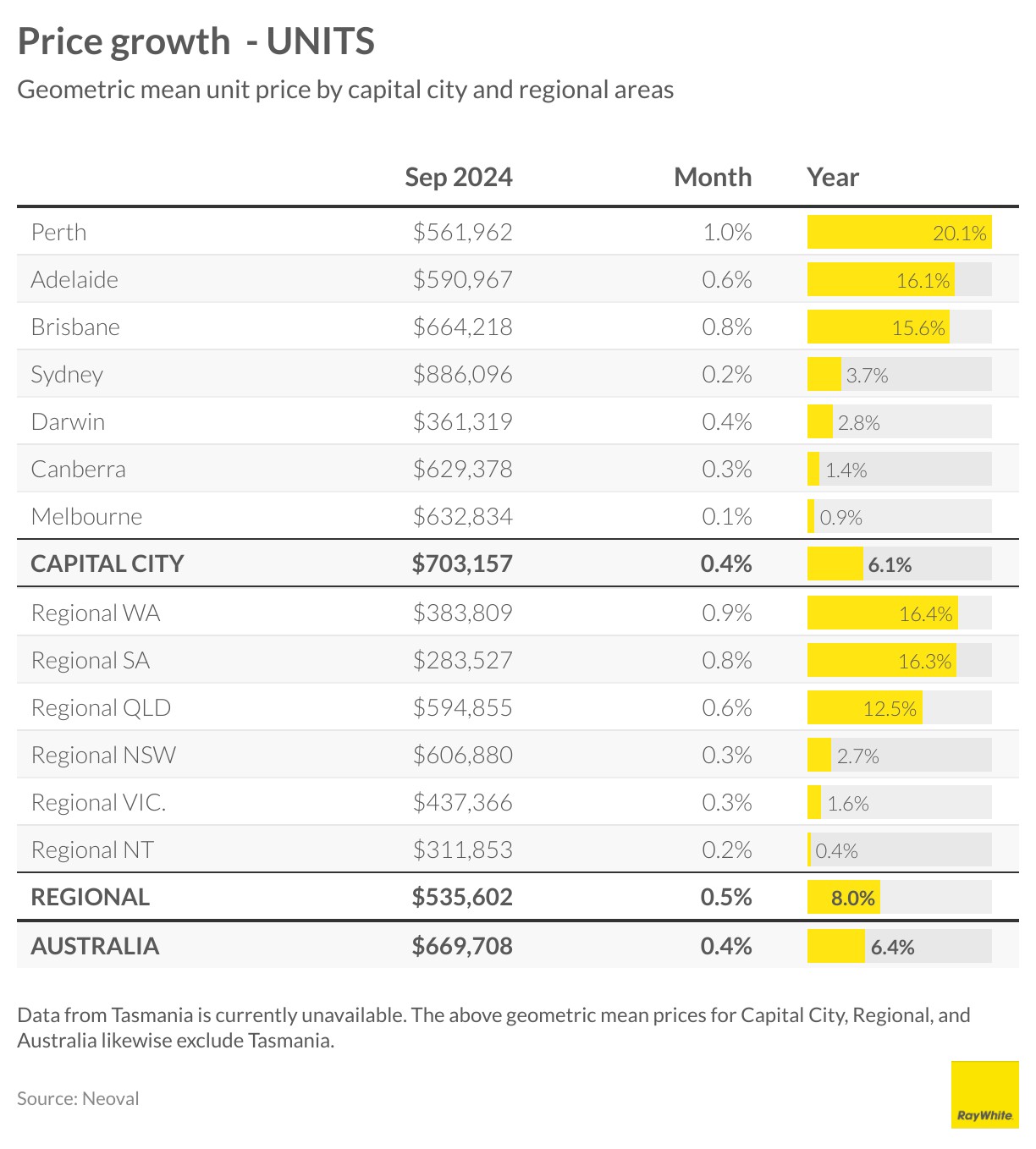Click the AUSTRALIA total row label
Screen dimensions: 1036x1149
coord(95,947)
